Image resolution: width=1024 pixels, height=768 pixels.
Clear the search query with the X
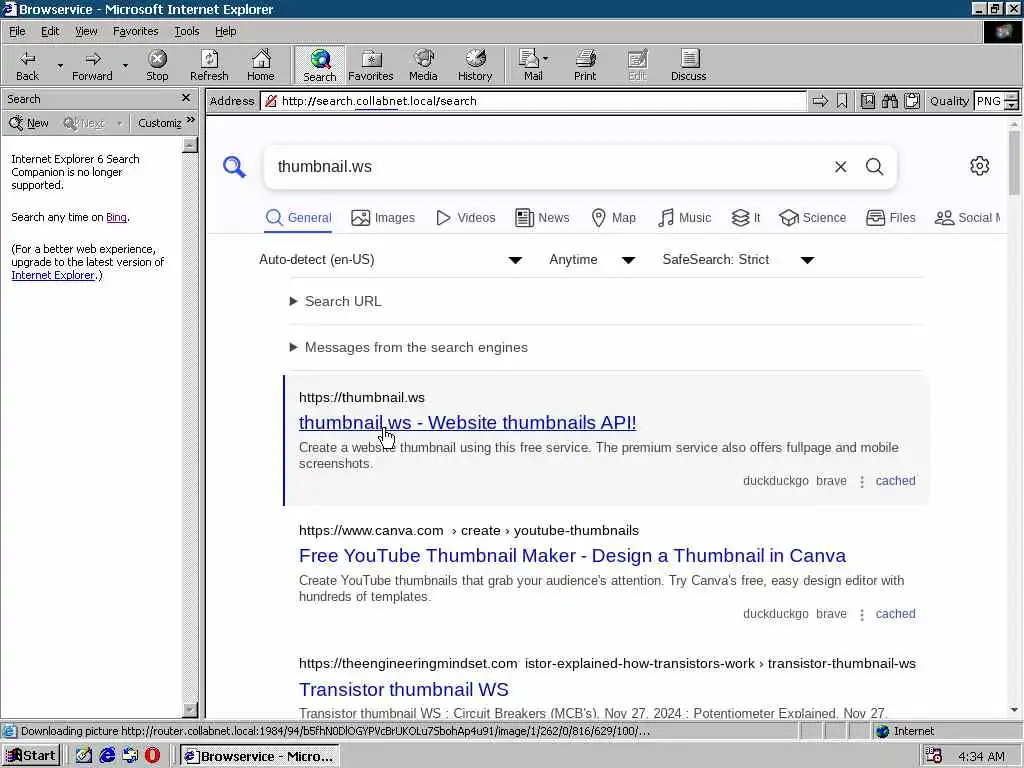tap(840, 167)
